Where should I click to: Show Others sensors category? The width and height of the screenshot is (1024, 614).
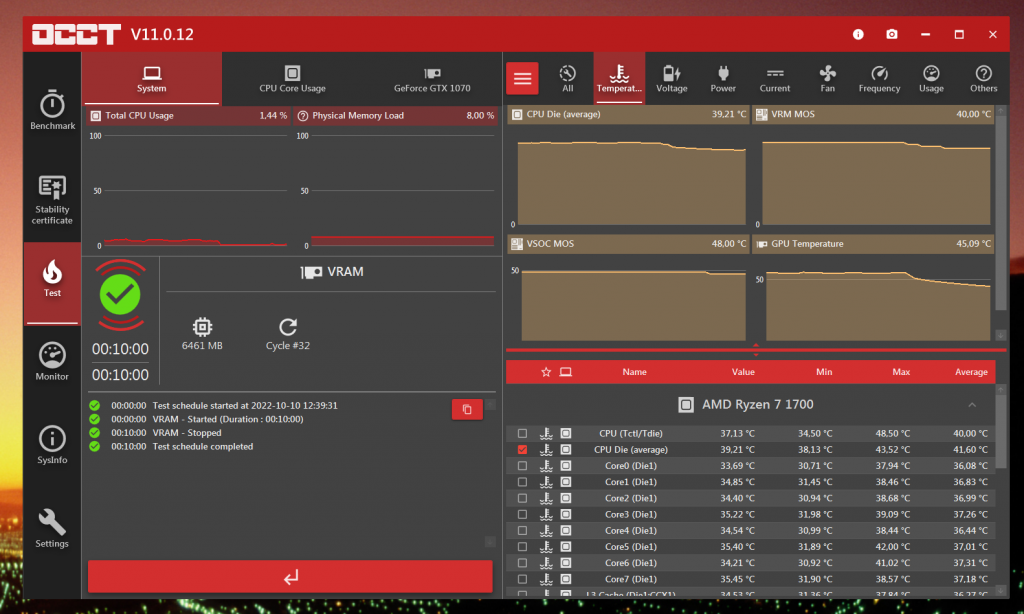(x=984, y=79)
